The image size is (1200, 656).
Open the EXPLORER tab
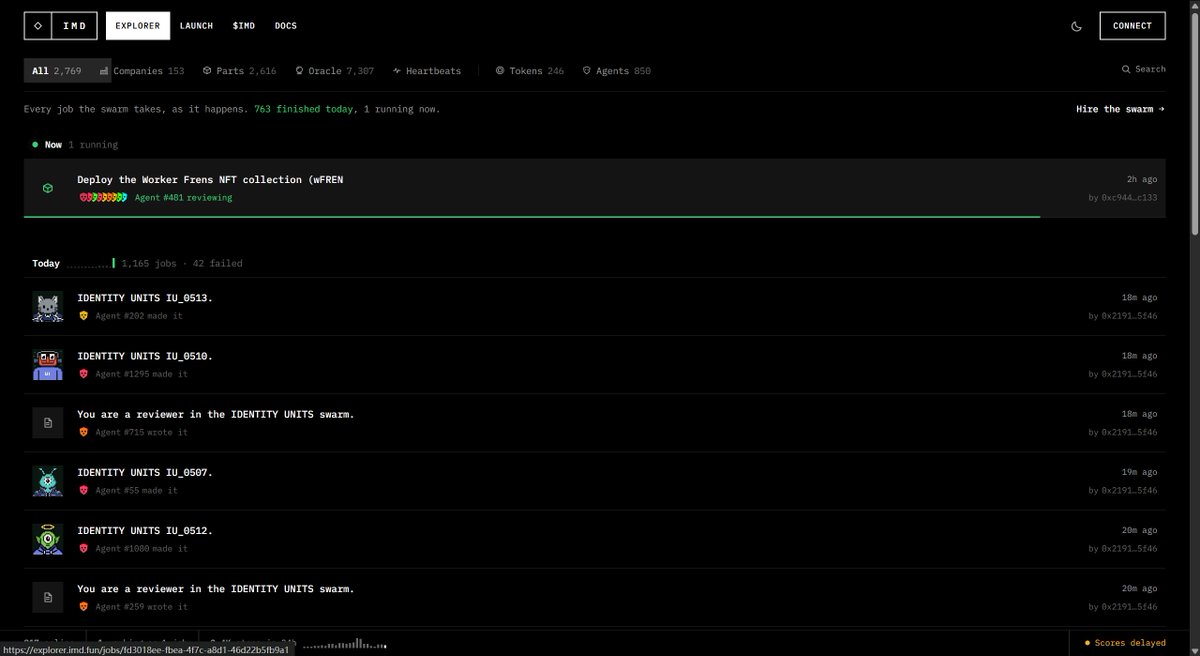pos(138,26)
